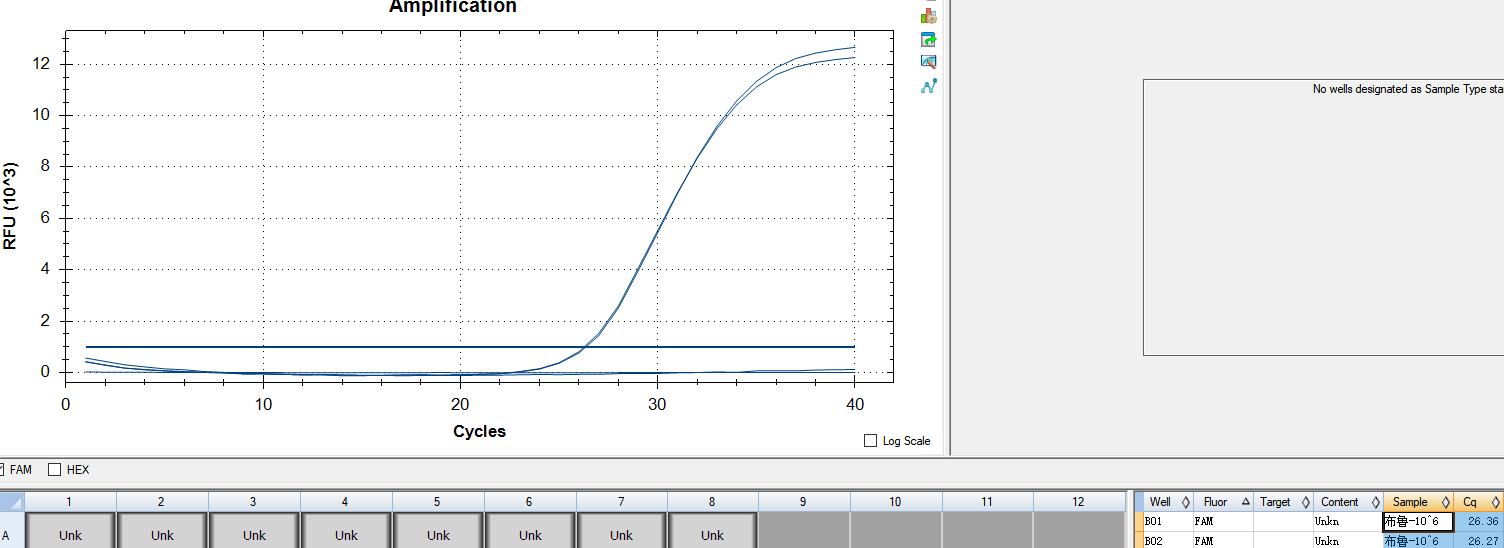Toggle the HEX fluorophore checkbox

55,469
